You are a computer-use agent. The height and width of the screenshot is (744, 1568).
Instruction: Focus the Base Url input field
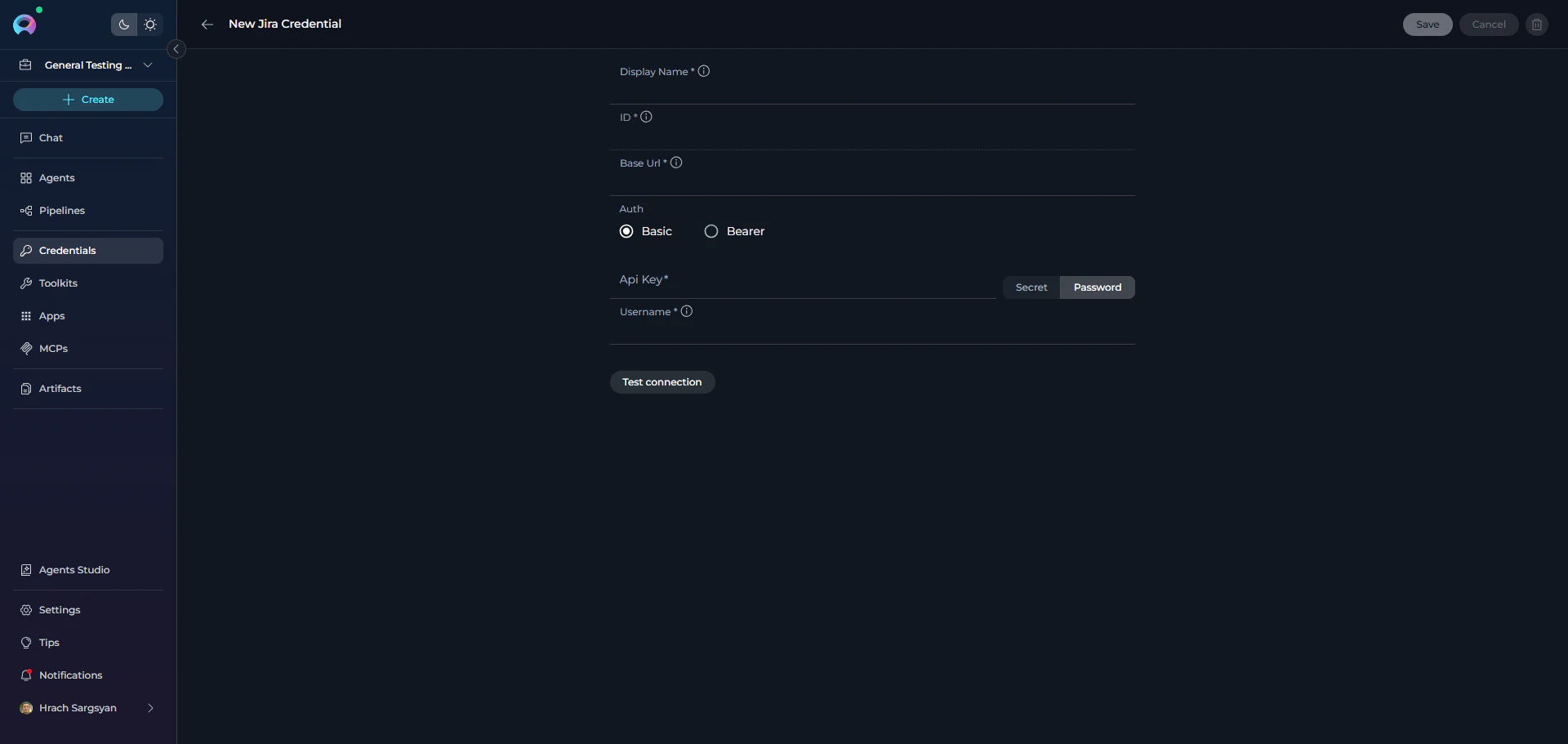click(872, 182)
